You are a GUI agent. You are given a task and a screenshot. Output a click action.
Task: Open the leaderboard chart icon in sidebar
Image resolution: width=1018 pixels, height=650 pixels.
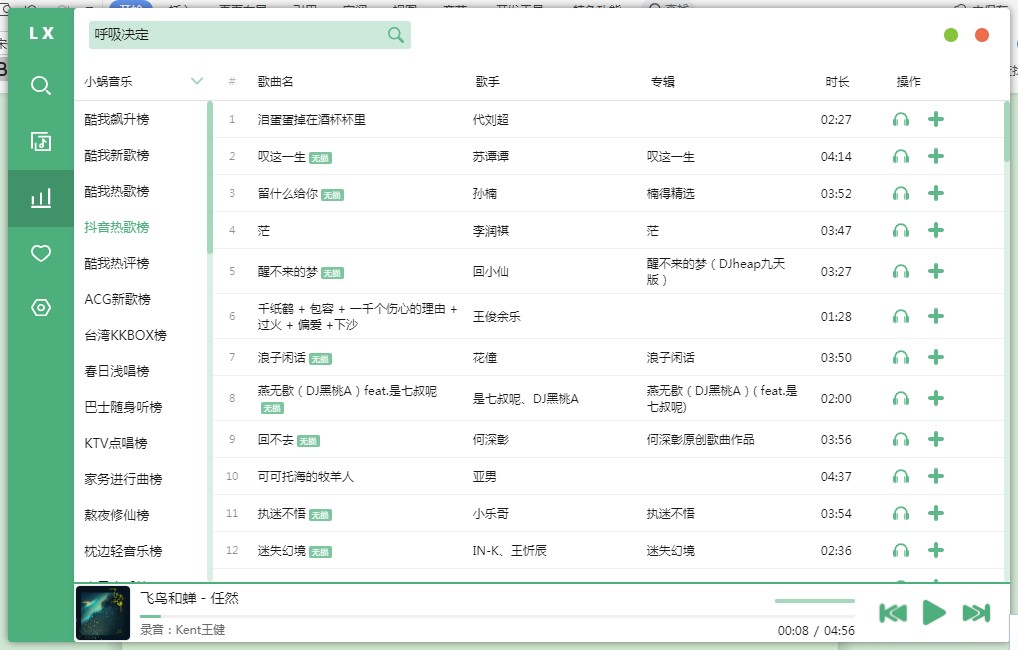(41, 198)
